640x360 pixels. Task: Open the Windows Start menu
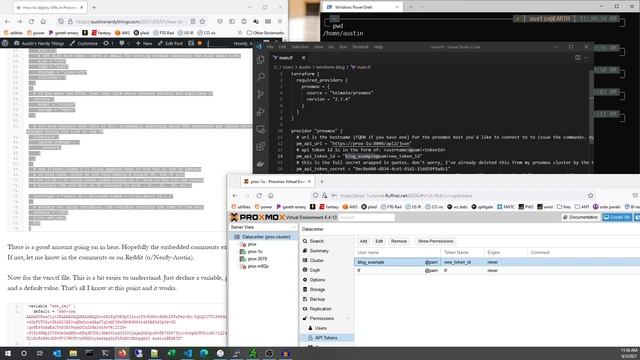coord(7,353)
